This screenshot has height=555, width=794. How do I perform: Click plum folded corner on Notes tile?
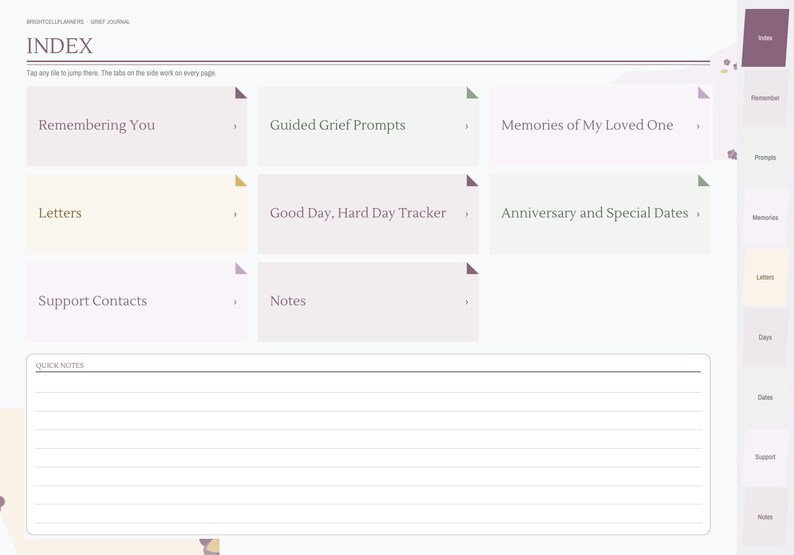coord(472,268)
